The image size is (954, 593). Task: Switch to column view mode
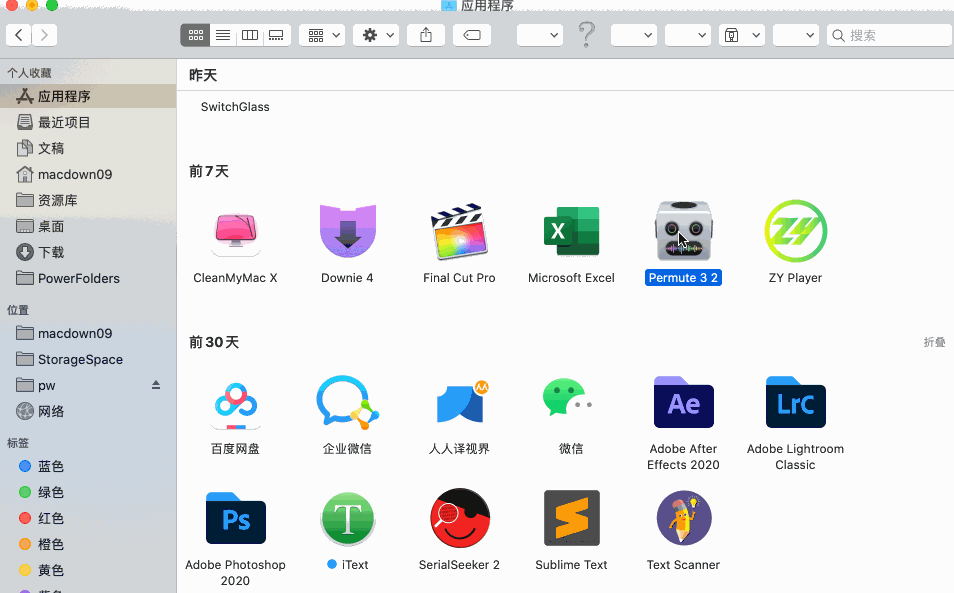(250, 35)
